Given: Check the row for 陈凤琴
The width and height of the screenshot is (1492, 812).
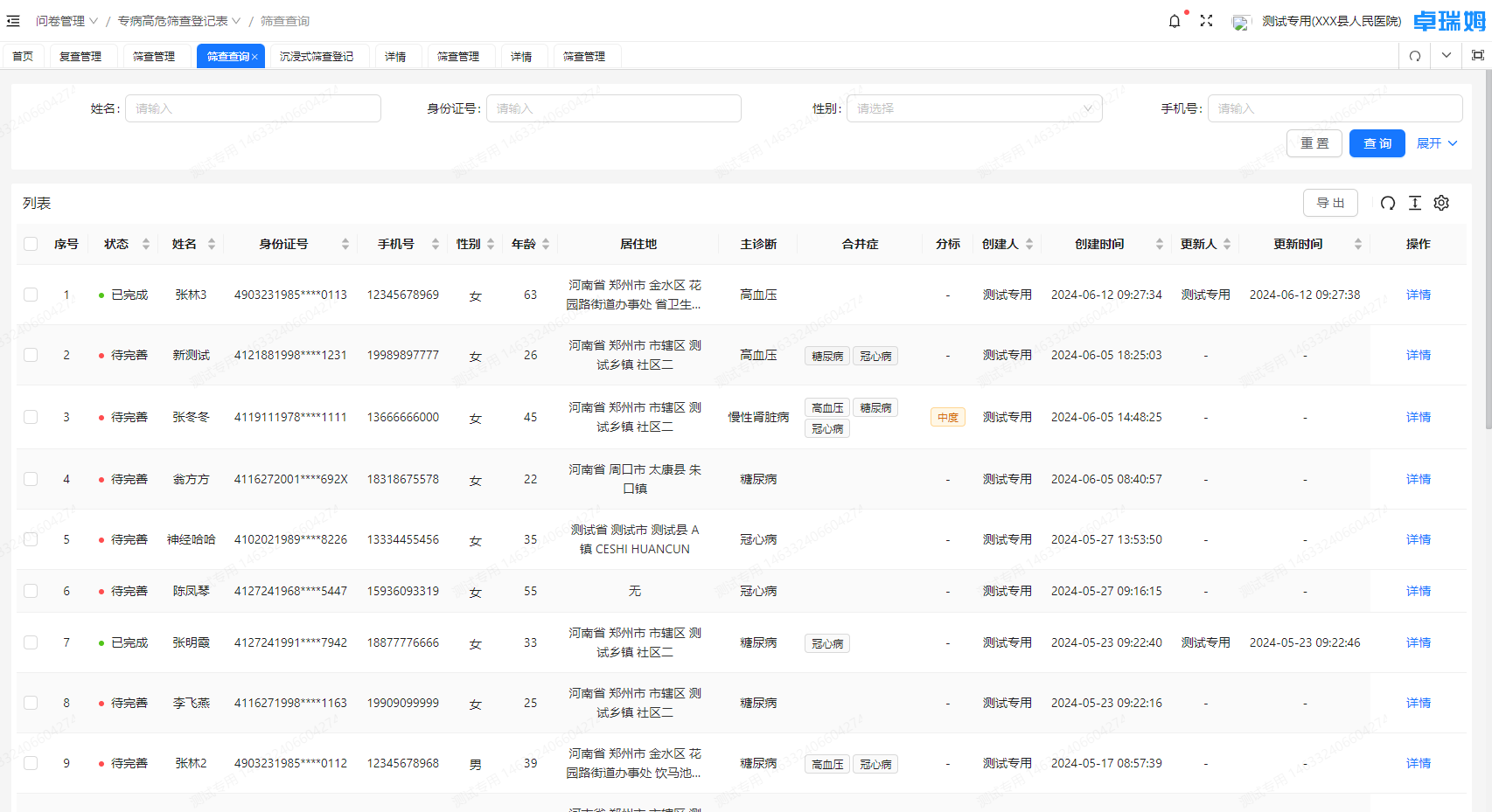Looking at the screenshot, I should [x=31, y=591].
